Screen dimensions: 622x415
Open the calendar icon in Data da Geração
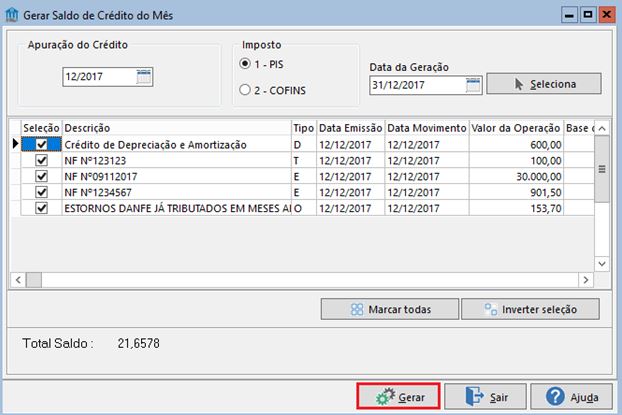473,85
